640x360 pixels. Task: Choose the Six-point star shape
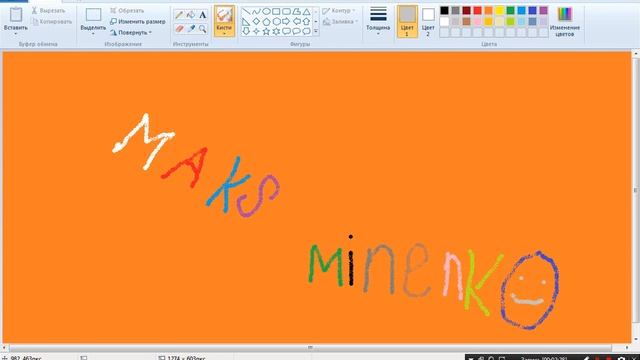click(276, 31)
